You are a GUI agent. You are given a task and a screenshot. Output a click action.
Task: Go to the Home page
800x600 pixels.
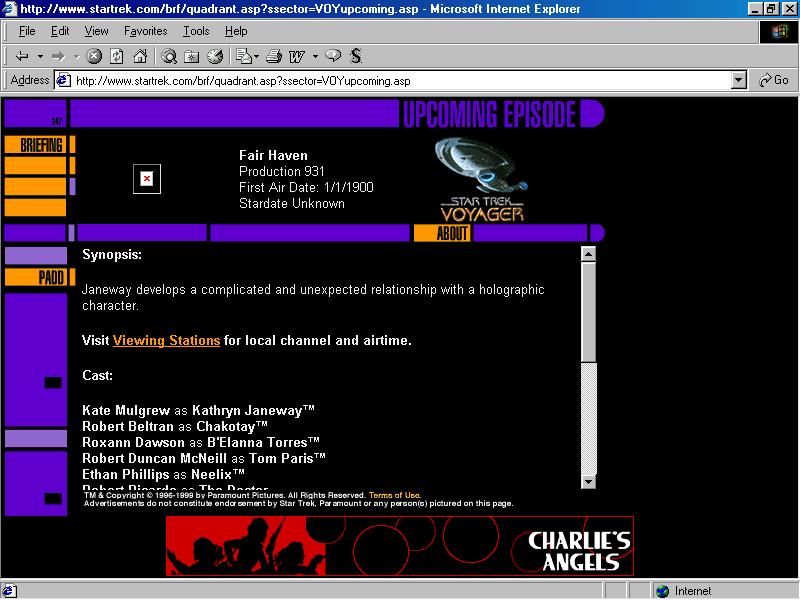(140, 56)
